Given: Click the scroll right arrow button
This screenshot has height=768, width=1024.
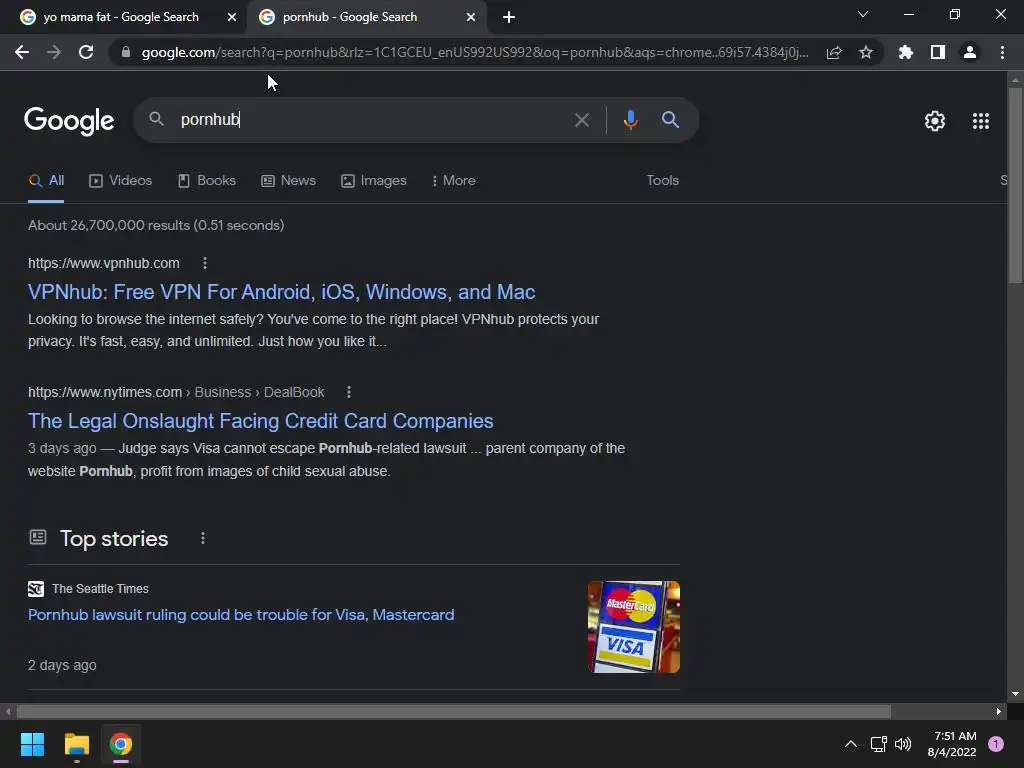Looking at the screenshot, I should [x=999, y=711].
